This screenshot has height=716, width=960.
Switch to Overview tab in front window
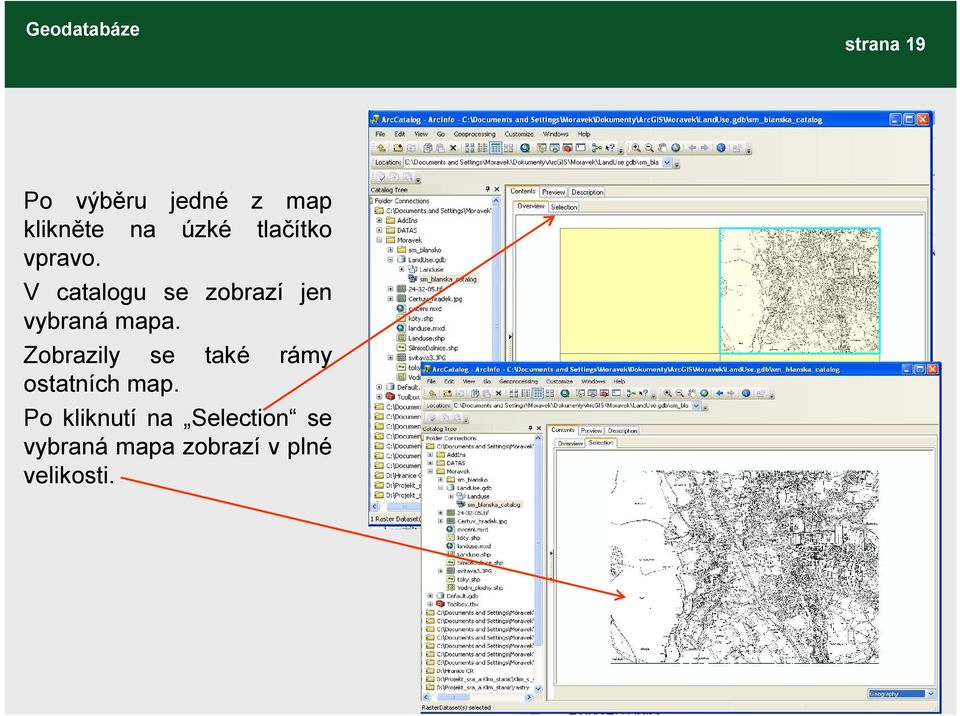[x=570, y=443]
